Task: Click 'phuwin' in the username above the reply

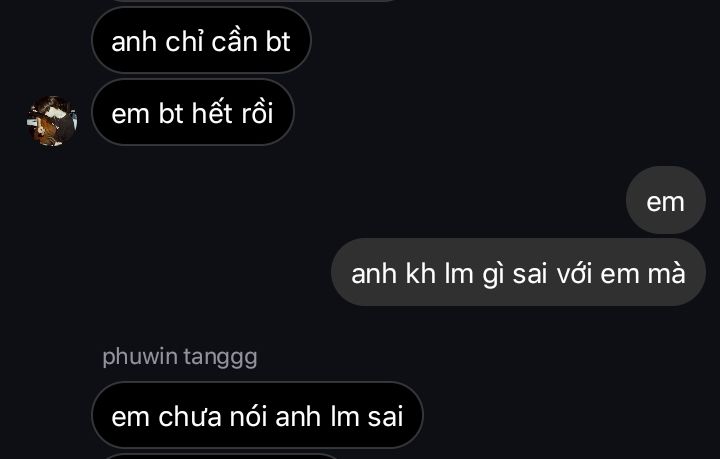Action: tap(140, 357)
